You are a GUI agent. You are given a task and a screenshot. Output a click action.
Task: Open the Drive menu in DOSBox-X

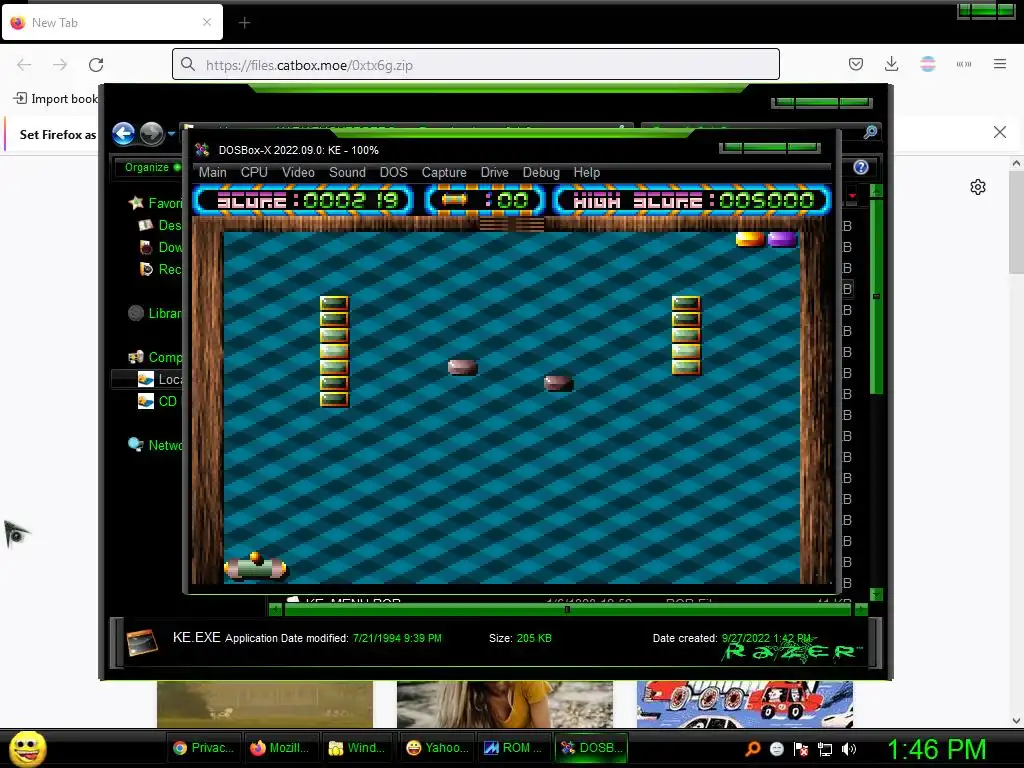click(x=494, y=172)
